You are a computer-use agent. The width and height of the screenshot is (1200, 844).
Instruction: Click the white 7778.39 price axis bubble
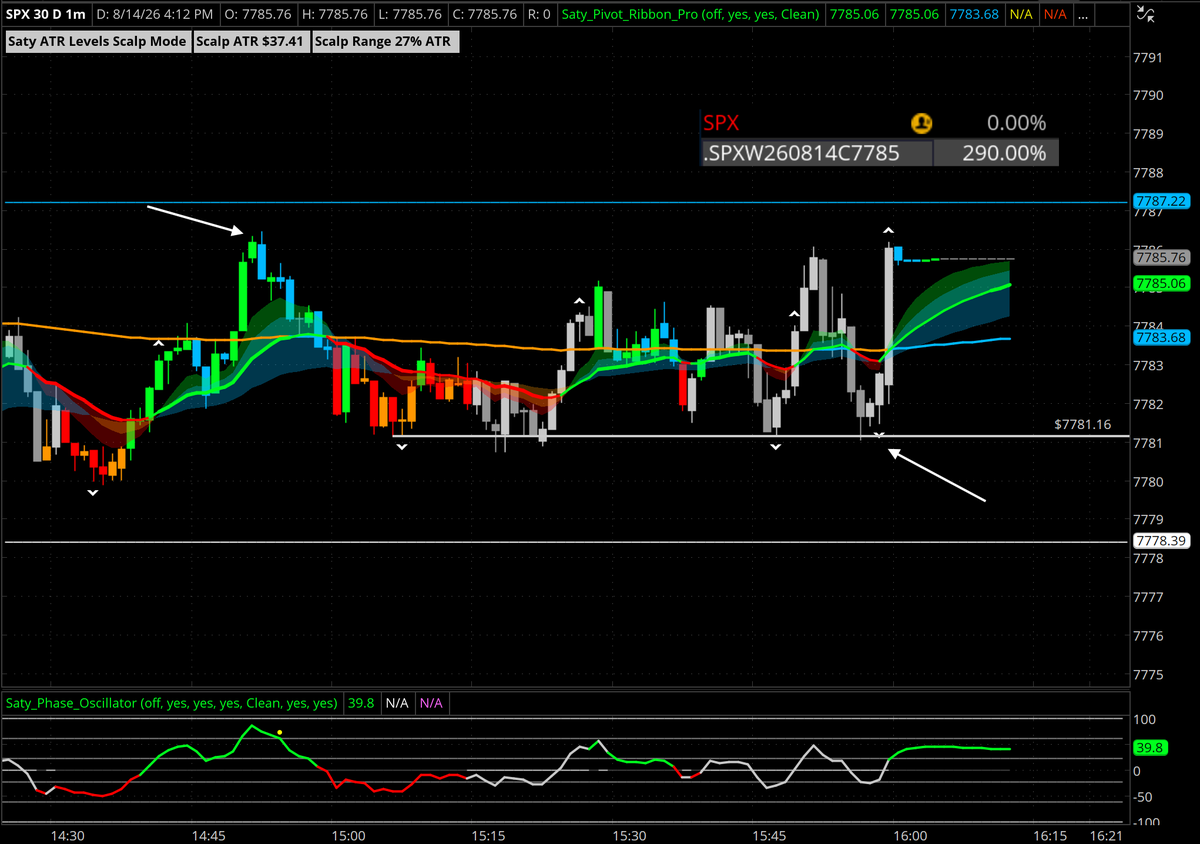click(1160, 541)
